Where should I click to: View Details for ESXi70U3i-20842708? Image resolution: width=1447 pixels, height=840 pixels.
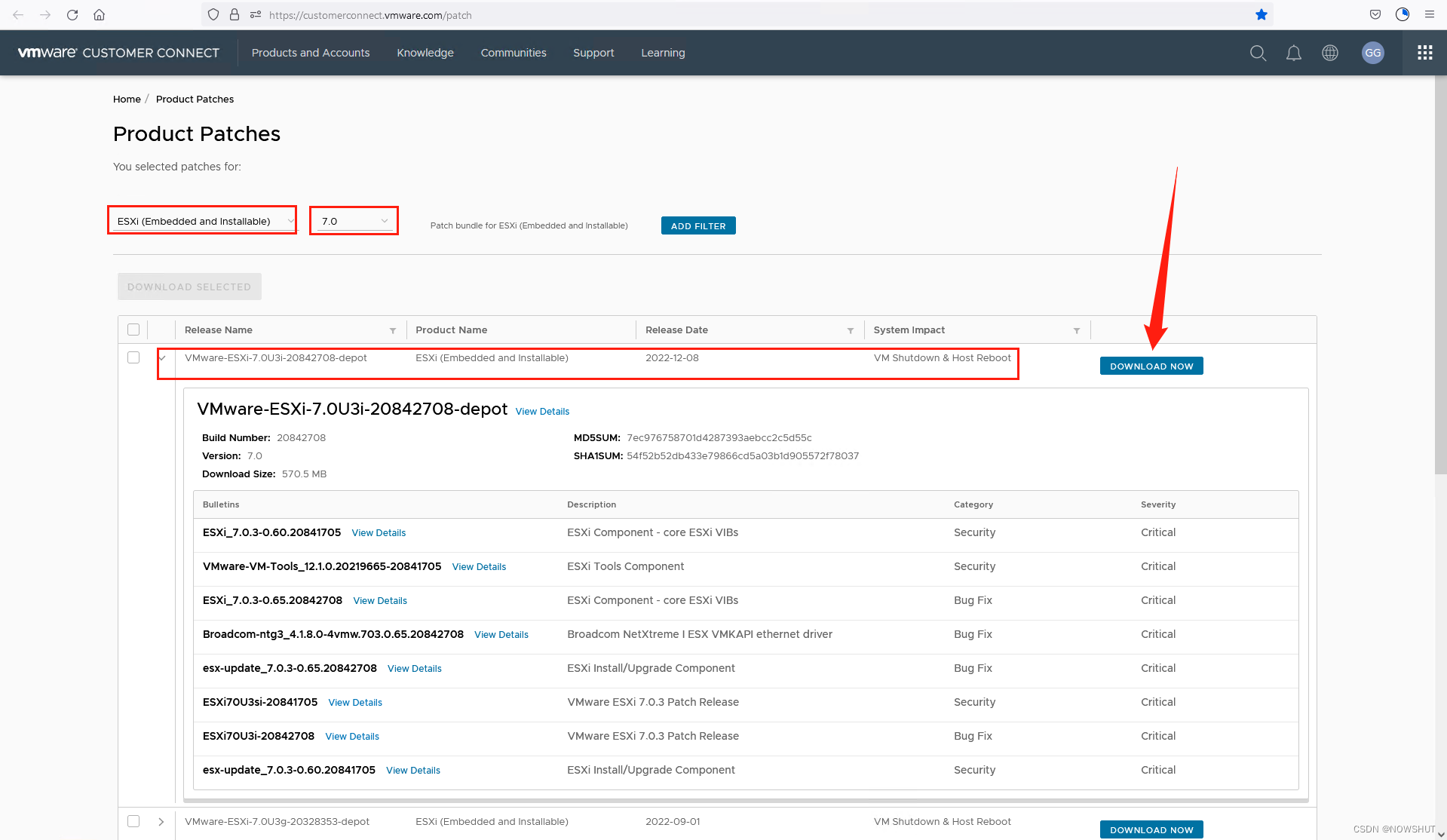pyautogui.click(x=352, y=737)
